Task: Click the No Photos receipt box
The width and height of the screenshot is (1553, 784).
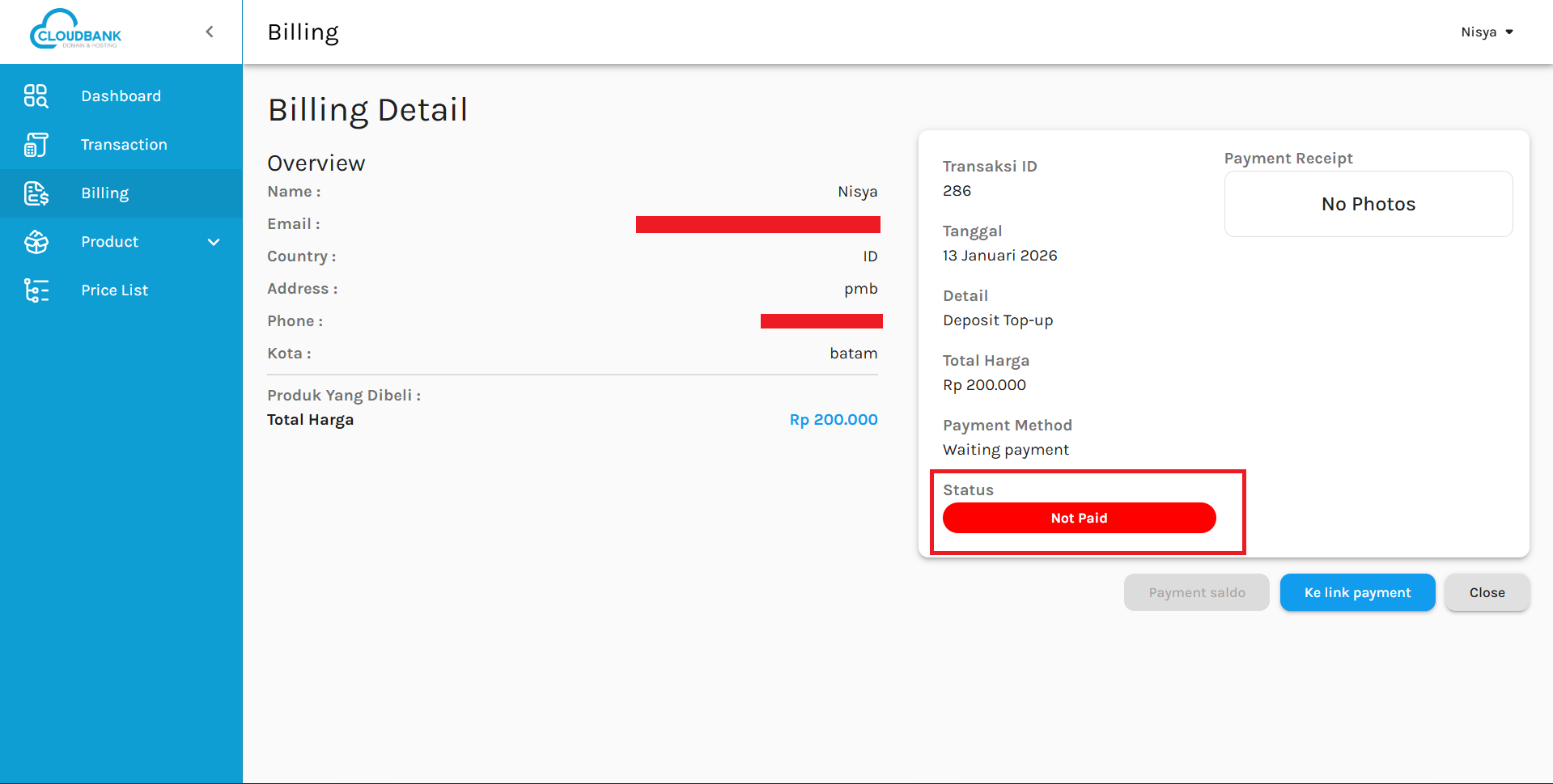Action: tap(1368, 204)
